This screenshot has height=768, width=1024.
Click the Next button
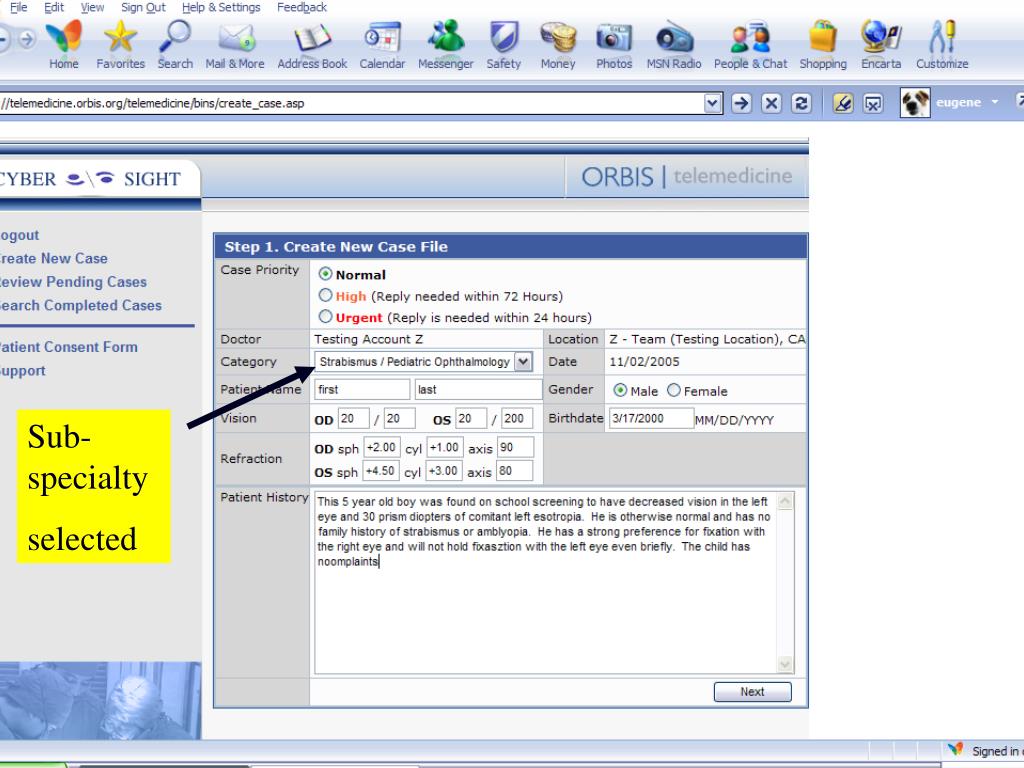point(752,692)
